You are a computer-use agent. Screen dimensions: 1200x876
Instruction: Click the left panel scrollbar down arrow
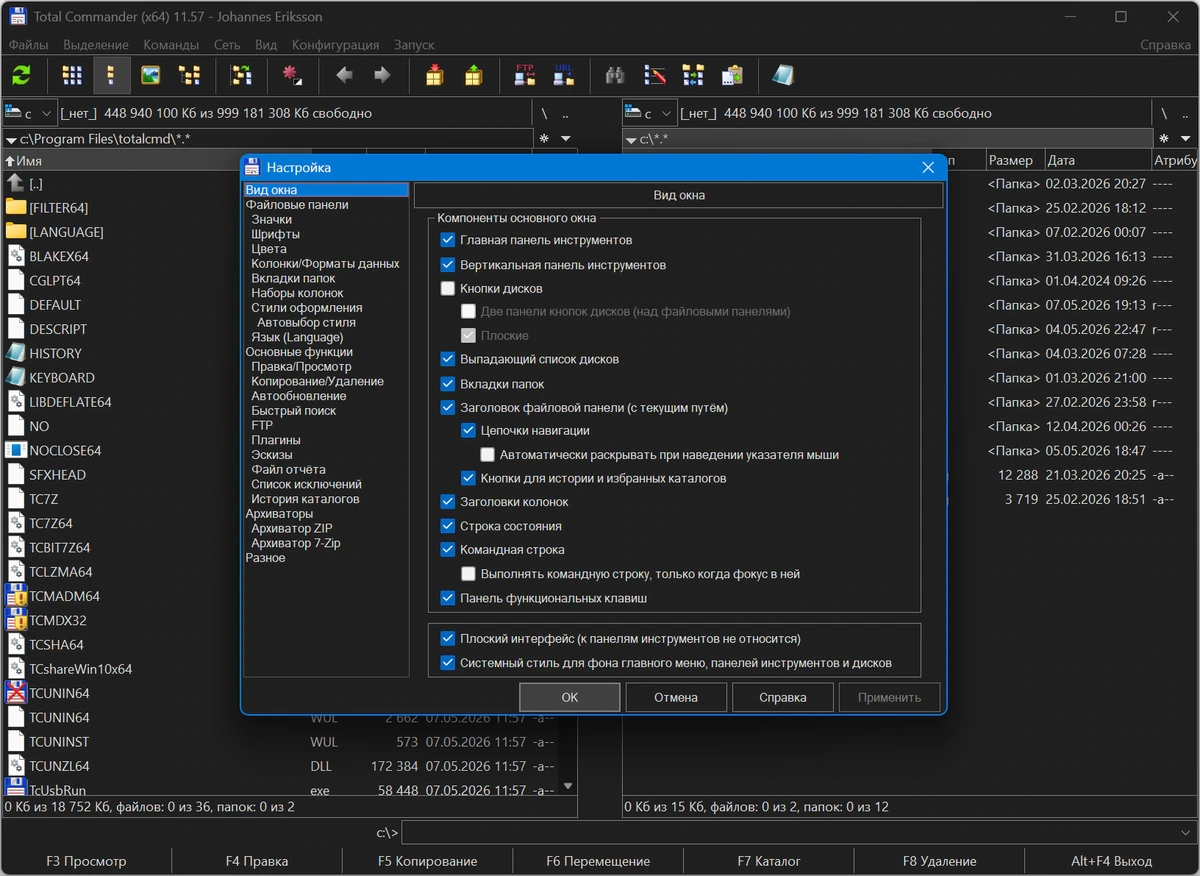[x=569, y=787]
